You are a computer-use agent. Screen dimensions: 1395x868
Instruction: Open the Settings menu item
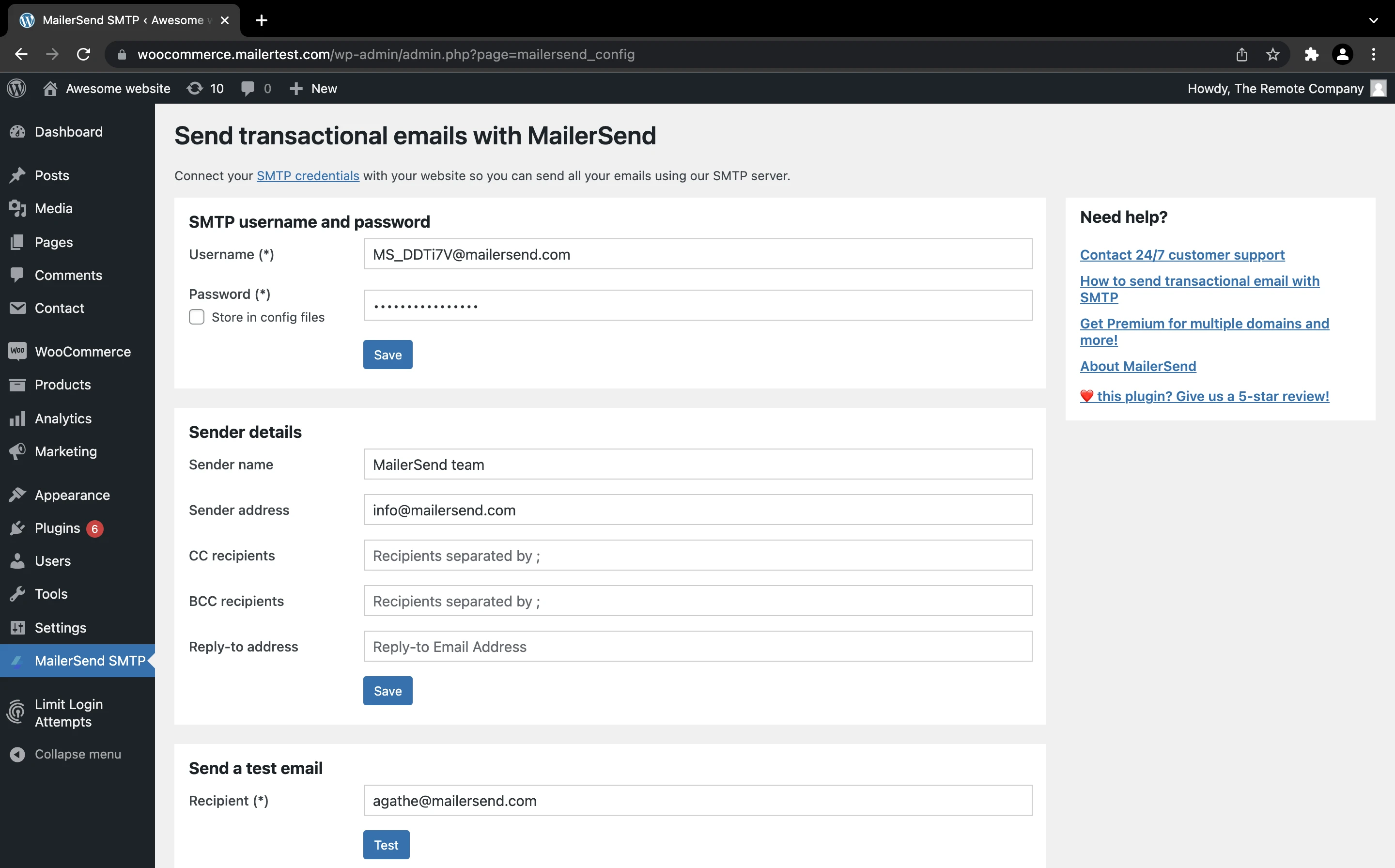point(60,627)
